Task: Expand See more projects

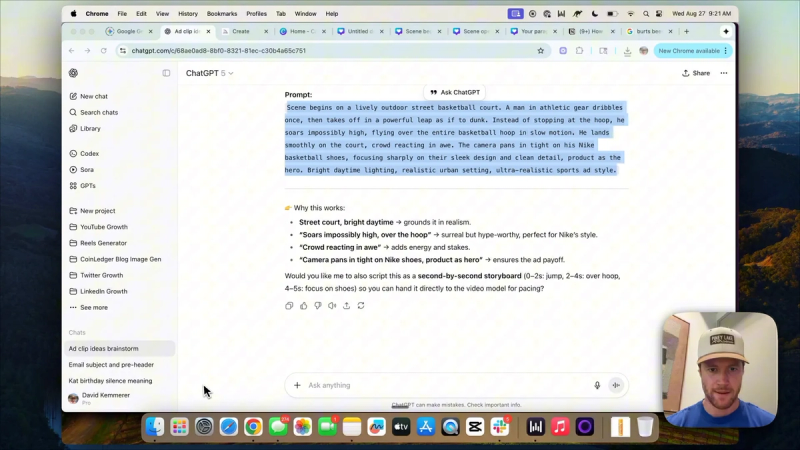Action: pos(88,308)
